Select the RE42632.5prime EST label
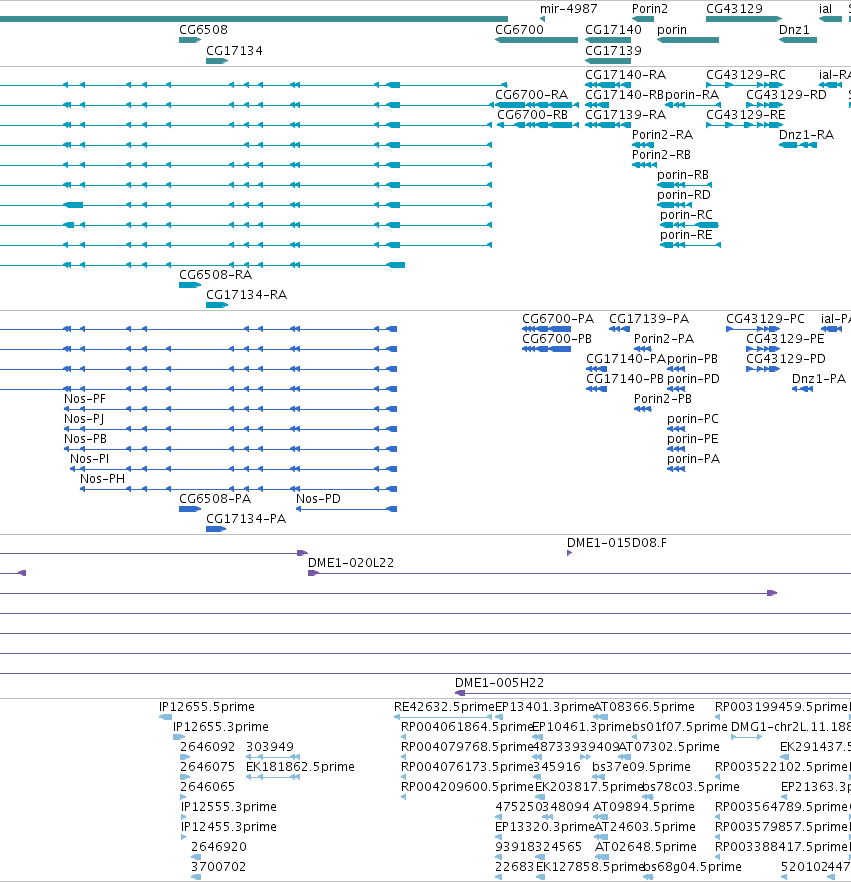The image size is (851, 882). (x=444, y=707)
